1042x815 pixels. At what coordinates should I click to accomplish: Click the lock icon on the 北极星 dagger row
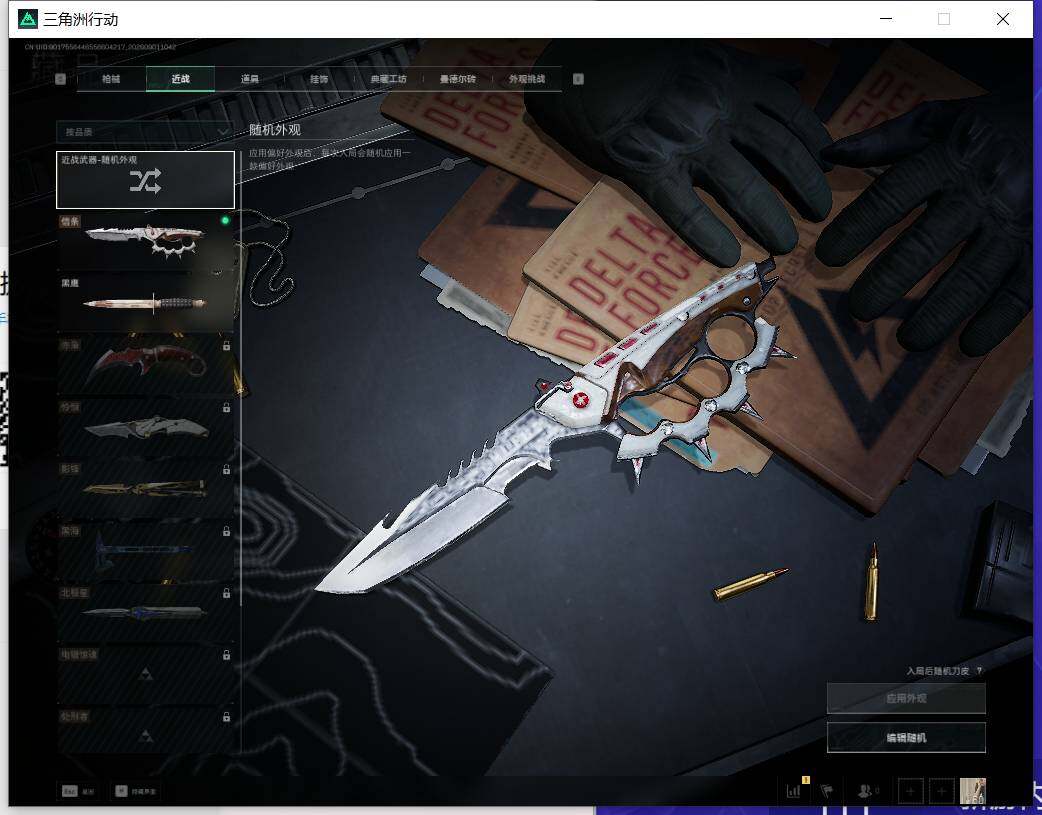point(227,593)
